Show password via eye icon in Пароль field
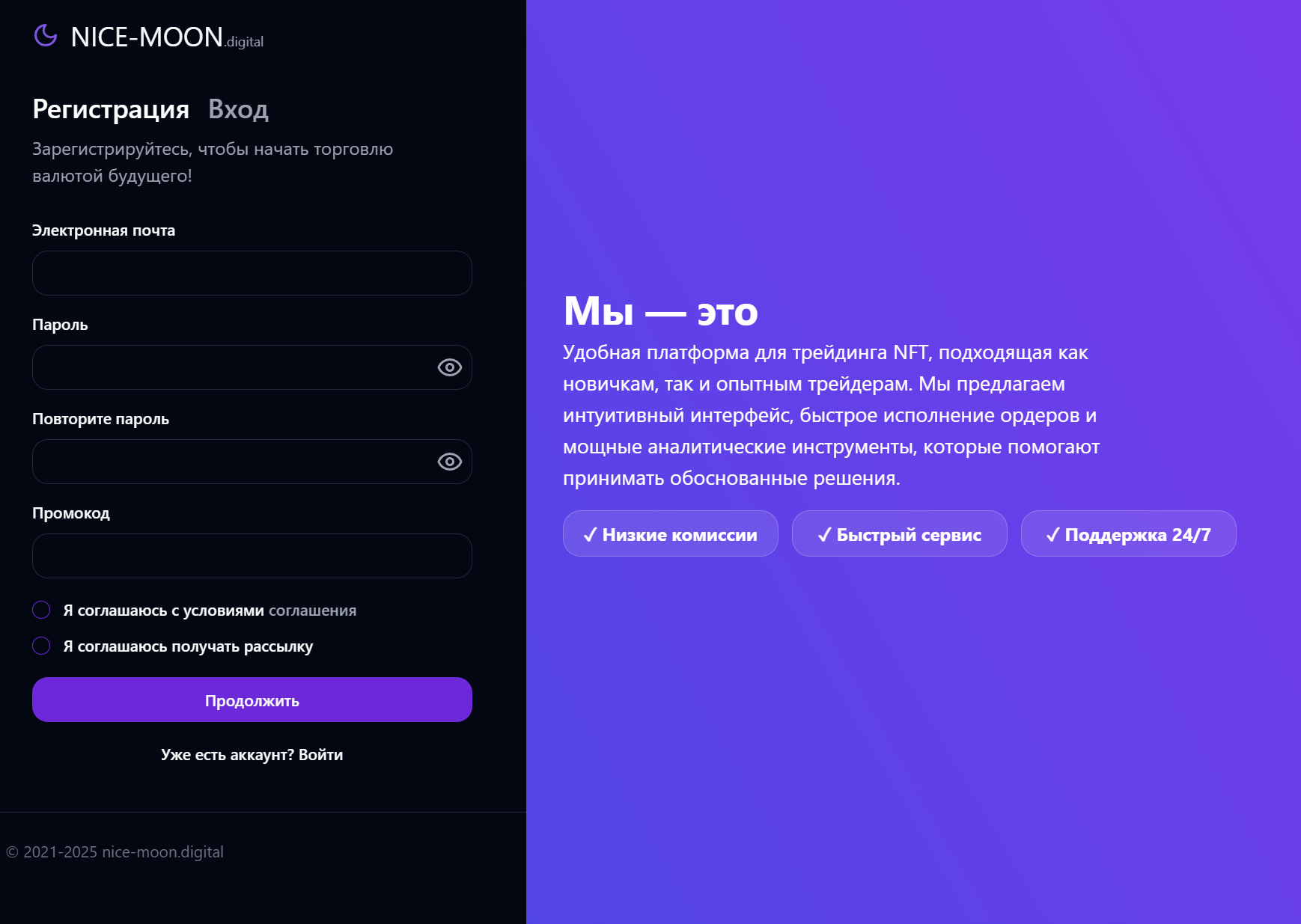Image resolution: width=1301 pixels, height=924 pixels. pos(449,367)
